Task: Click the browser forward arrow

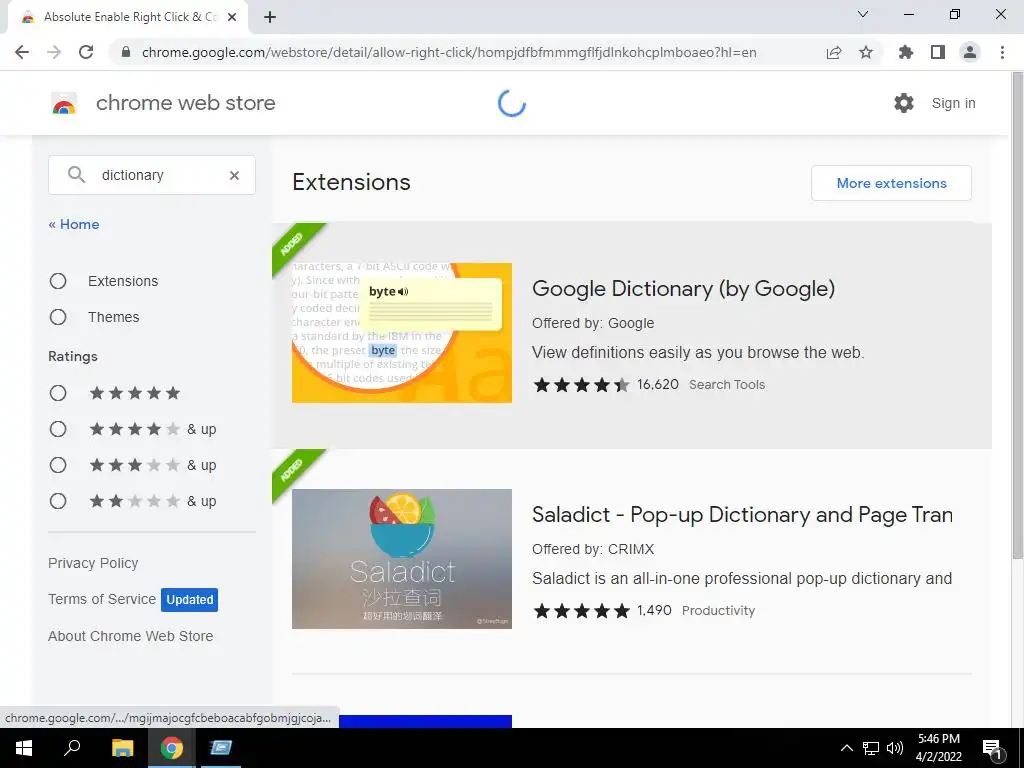Action: (x=54, y=52)
